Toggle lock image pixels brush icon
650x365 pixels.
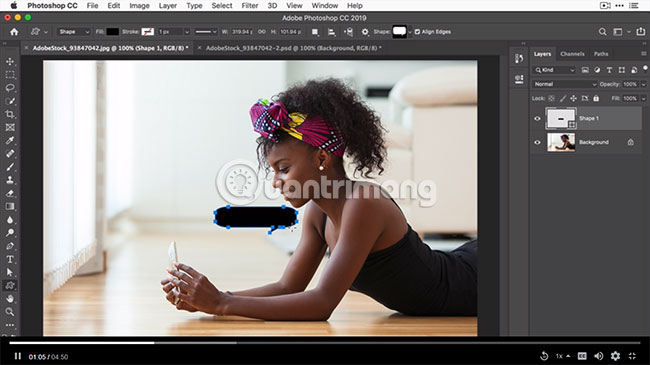tap(563, 98)
